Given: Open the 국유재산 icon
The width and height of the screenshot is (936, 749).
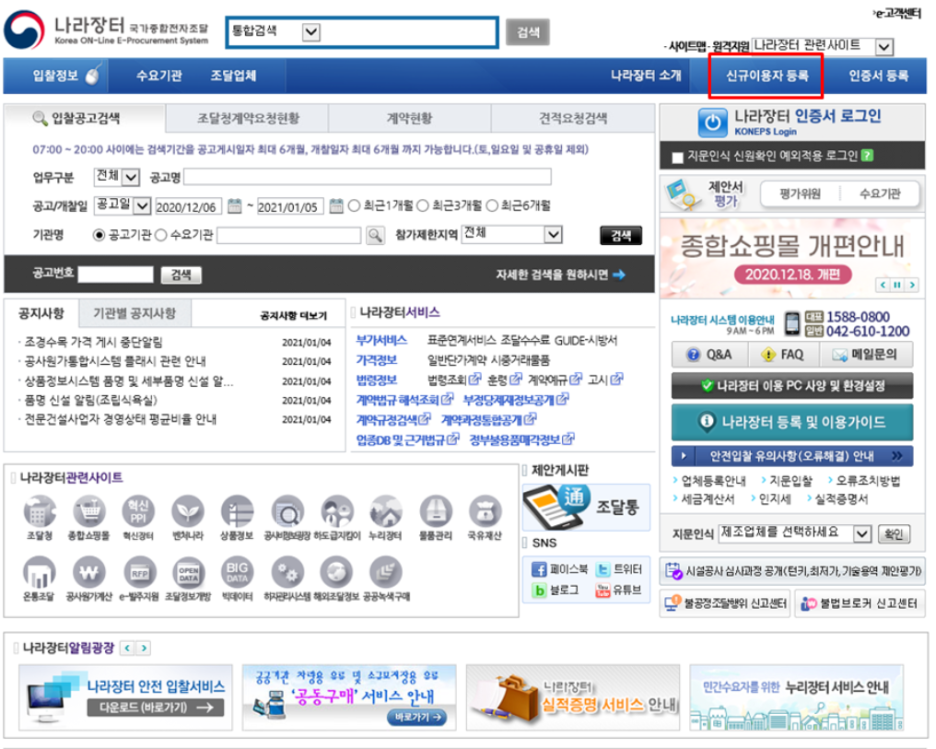Looking at the screenshot, I should [485, 512].
